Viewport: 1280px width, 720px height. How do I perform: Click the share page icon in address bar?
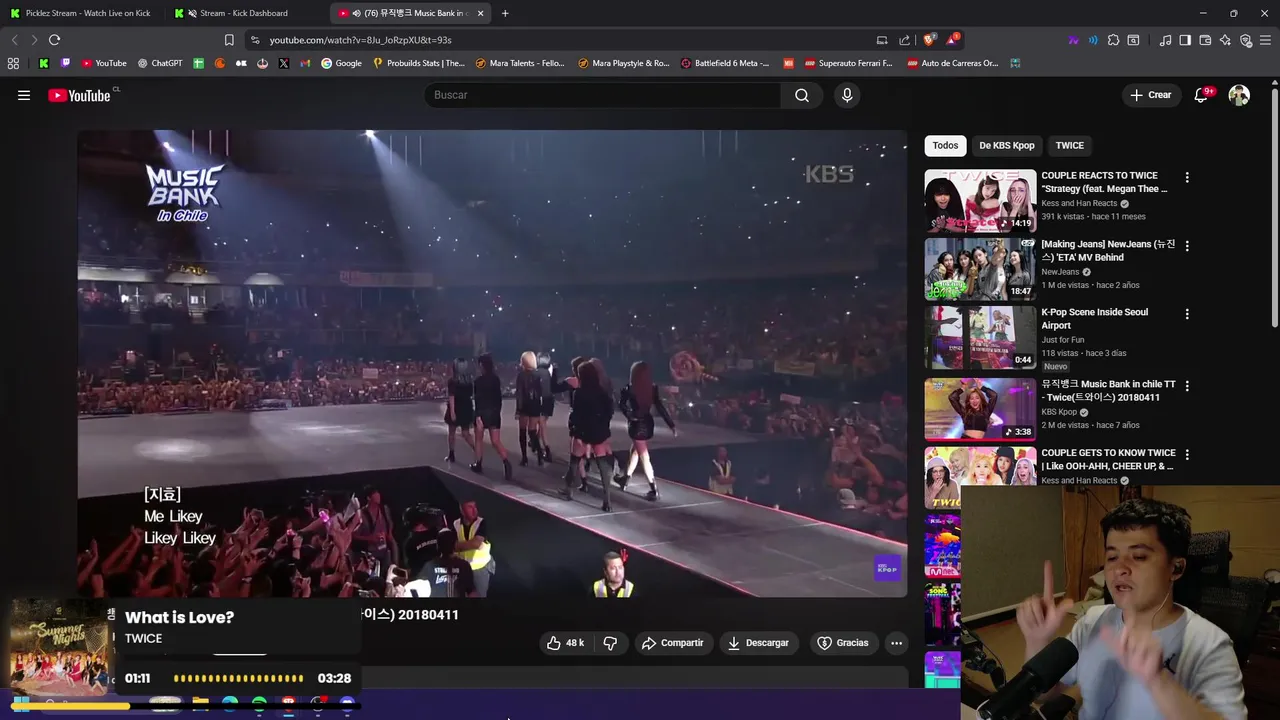904,40
